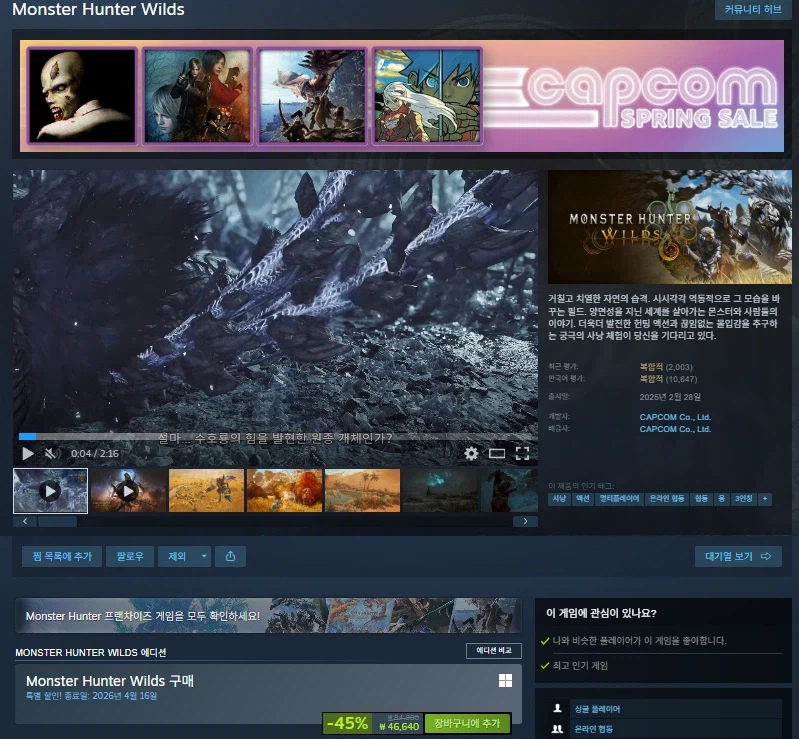Click the ₩ 46,640 price text
The height and width of the screenshot is (739, 799).
pyautogui.click(x=399, y=727)
